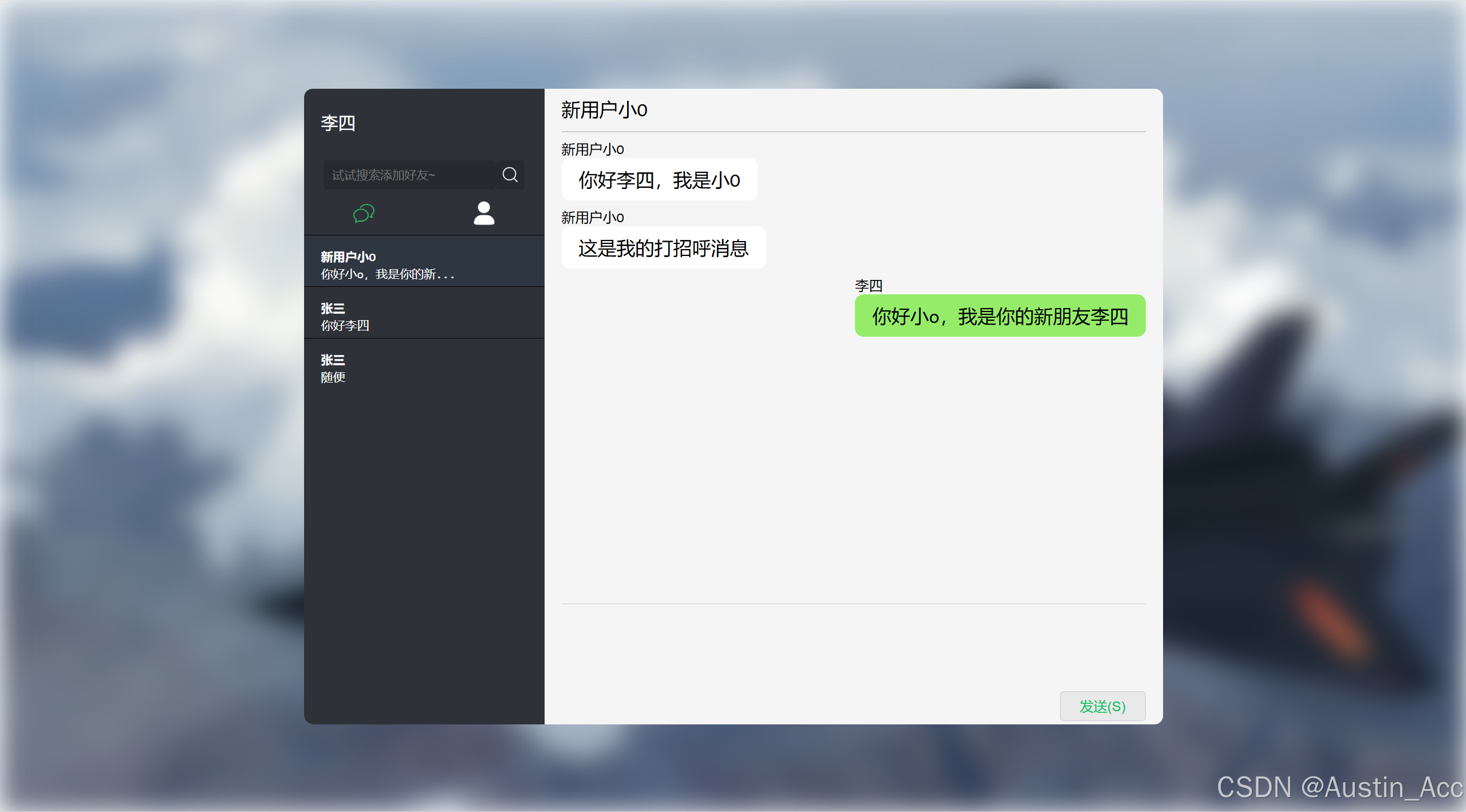Click the empty sidebar area below sessions

(424, 544)
